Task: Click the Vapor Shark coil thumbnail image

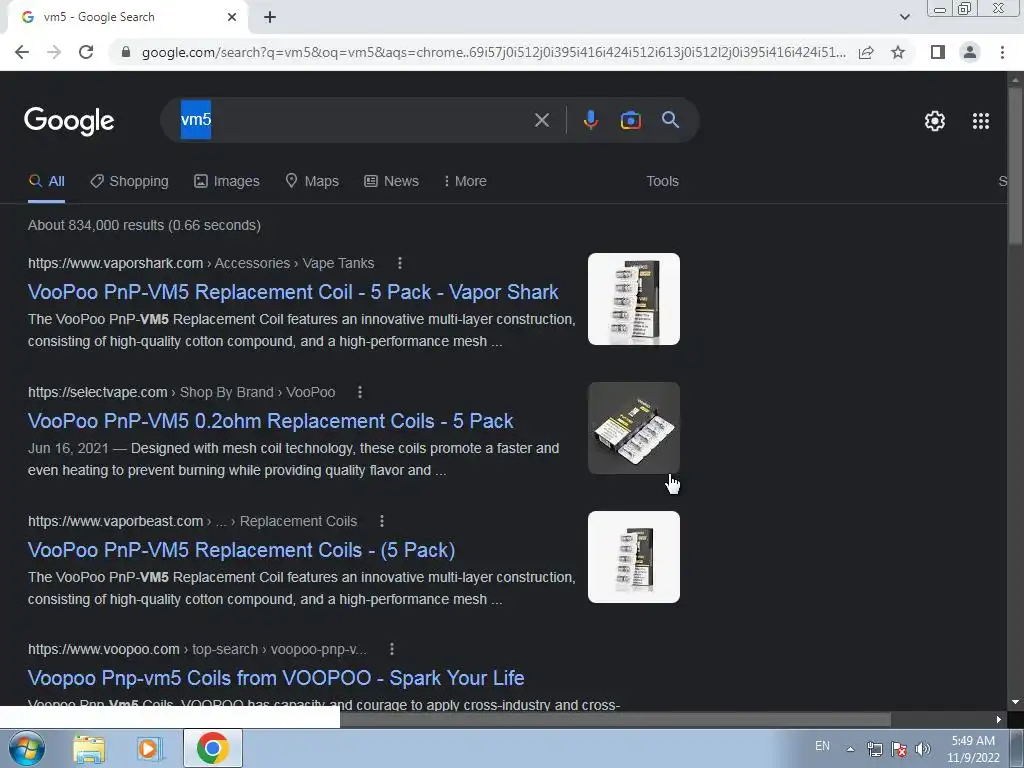Action: coord(633,299)
